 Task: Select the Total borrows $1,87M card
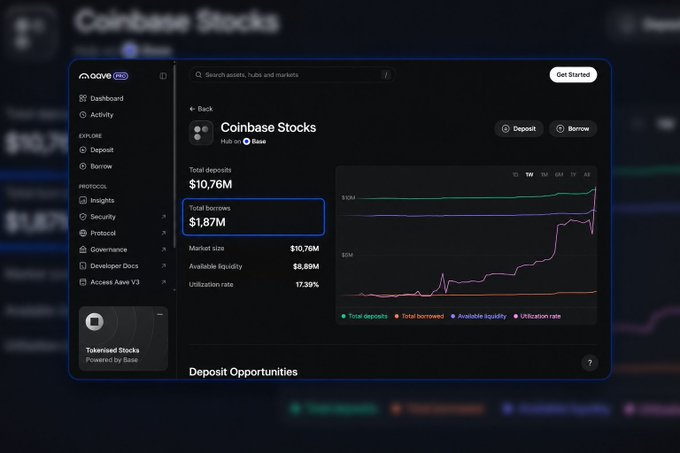pyautogui.click(x=253, y=217)
